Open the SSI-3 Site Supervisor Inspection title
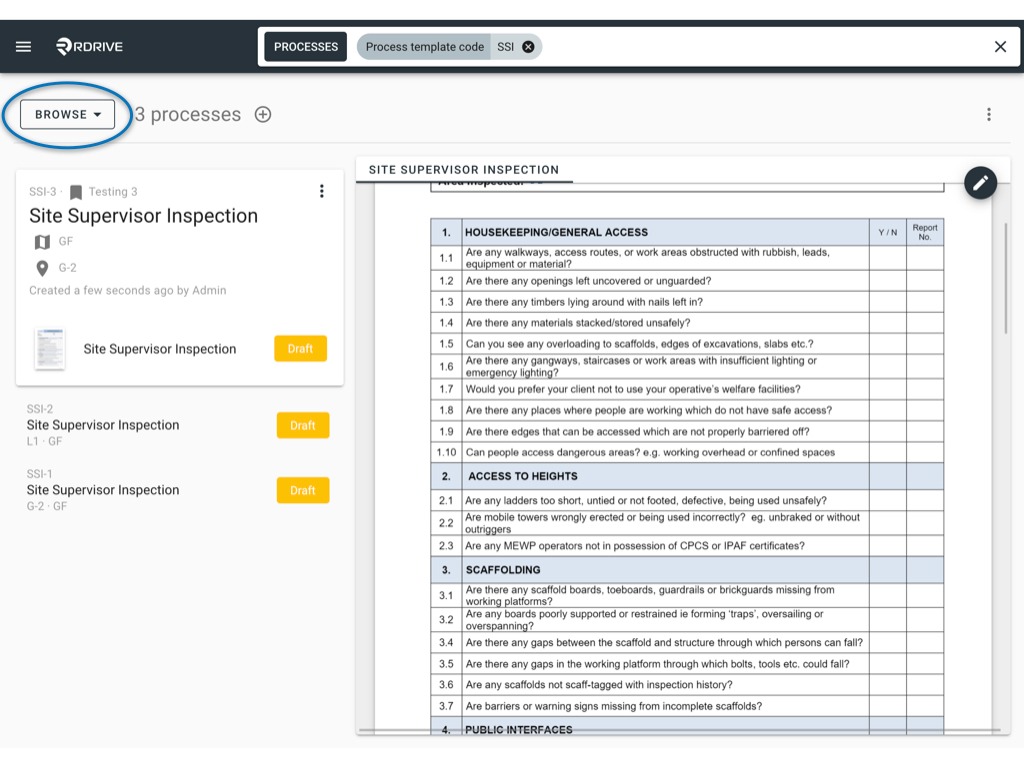The image size is (1024, 768). pyautogui.click(x=144, y=216)
